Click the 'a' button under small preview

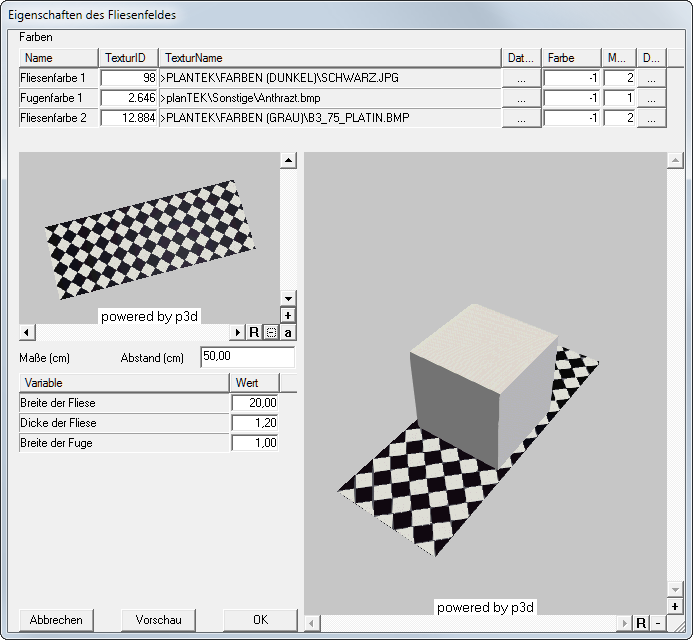pos(288,332)
